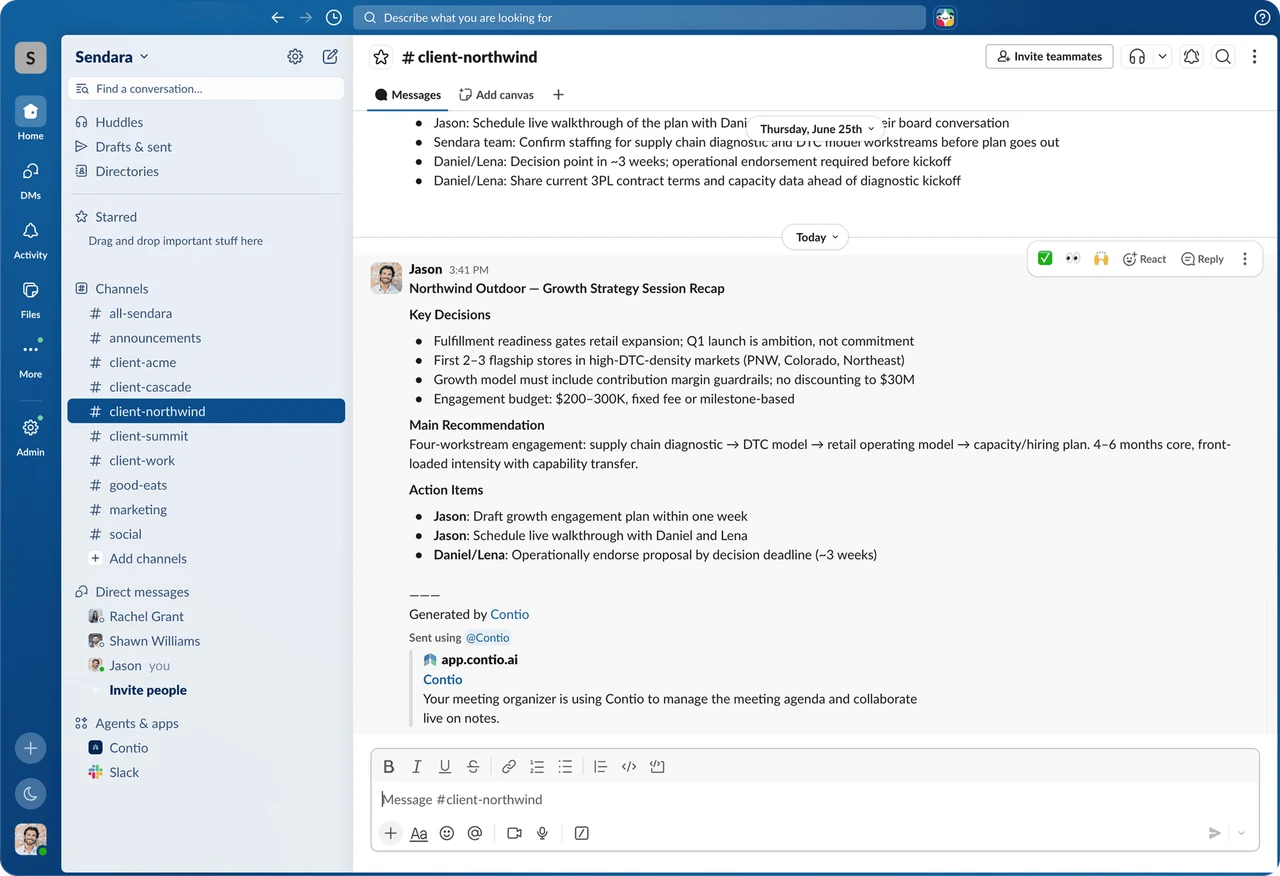This screenshot has height=876, width=1280.
Task: Open huddle options dropdown arrow
Action: [1162, 57]
